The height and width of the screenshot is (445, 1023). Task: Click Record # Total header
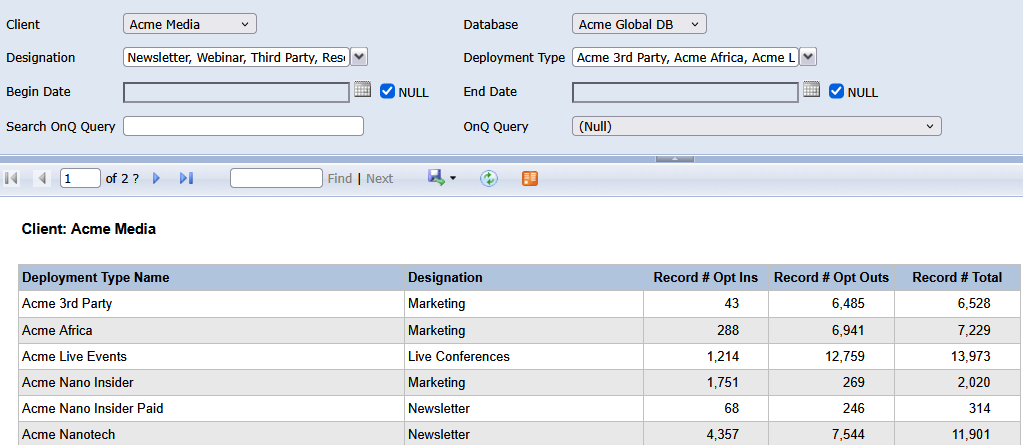(957, 277)
